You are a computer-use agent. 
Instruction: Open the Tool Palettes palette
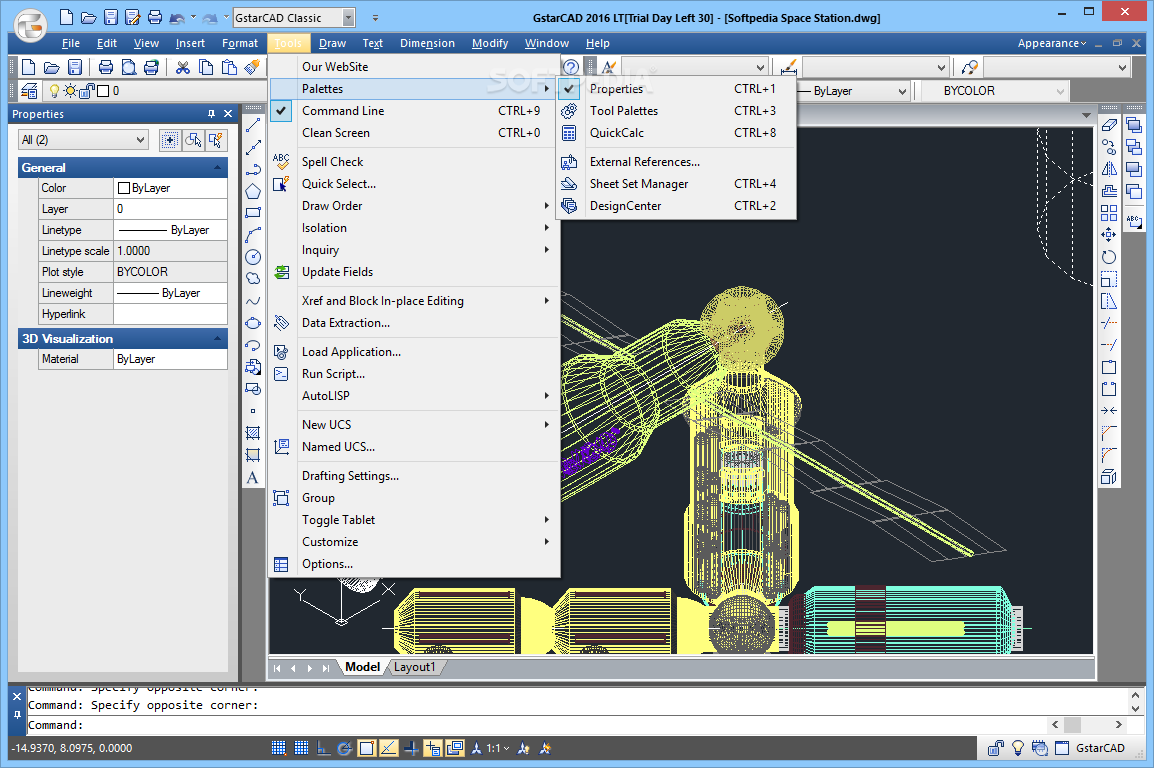click(x=677, y=111)
